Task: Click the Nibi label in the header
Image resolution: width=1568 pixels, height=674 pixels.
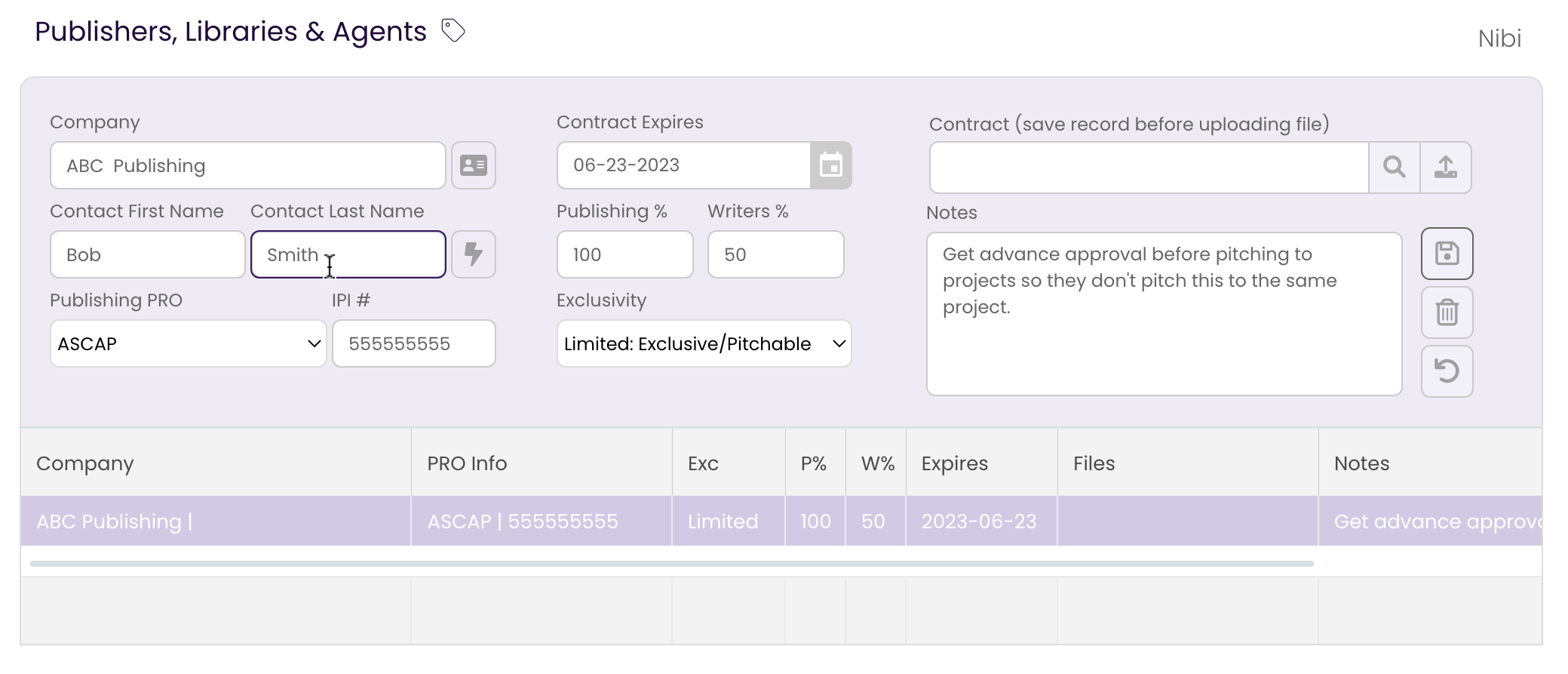Action: (1499, 38)
